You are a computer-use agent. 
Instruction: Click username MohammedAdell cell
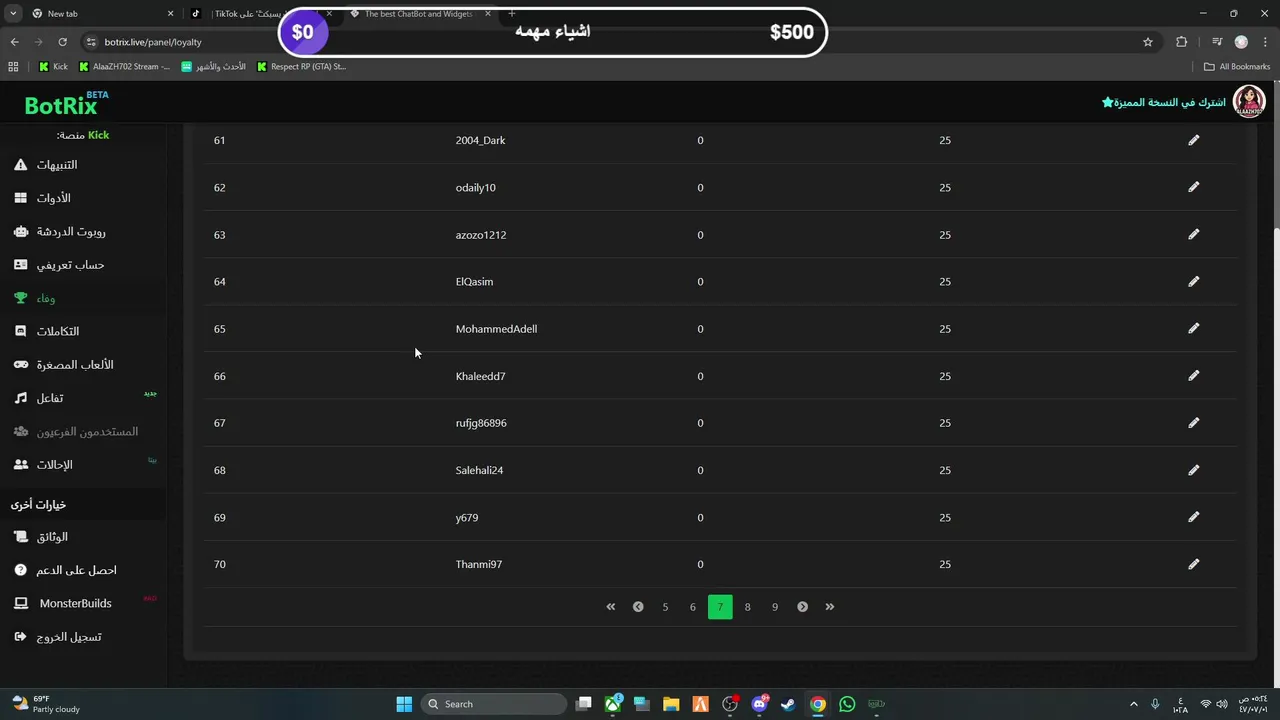(x=496, y=328)
